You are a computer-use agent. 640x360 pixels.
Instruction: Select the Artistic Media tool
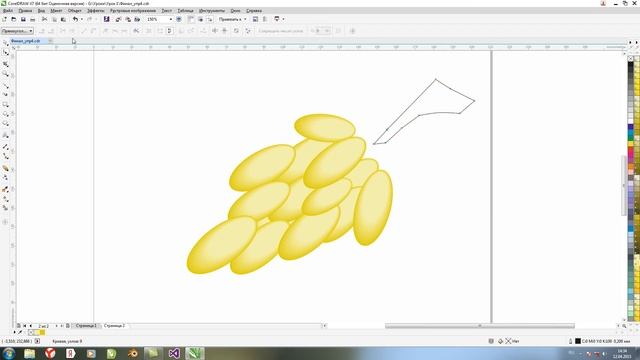pos(5,94)
